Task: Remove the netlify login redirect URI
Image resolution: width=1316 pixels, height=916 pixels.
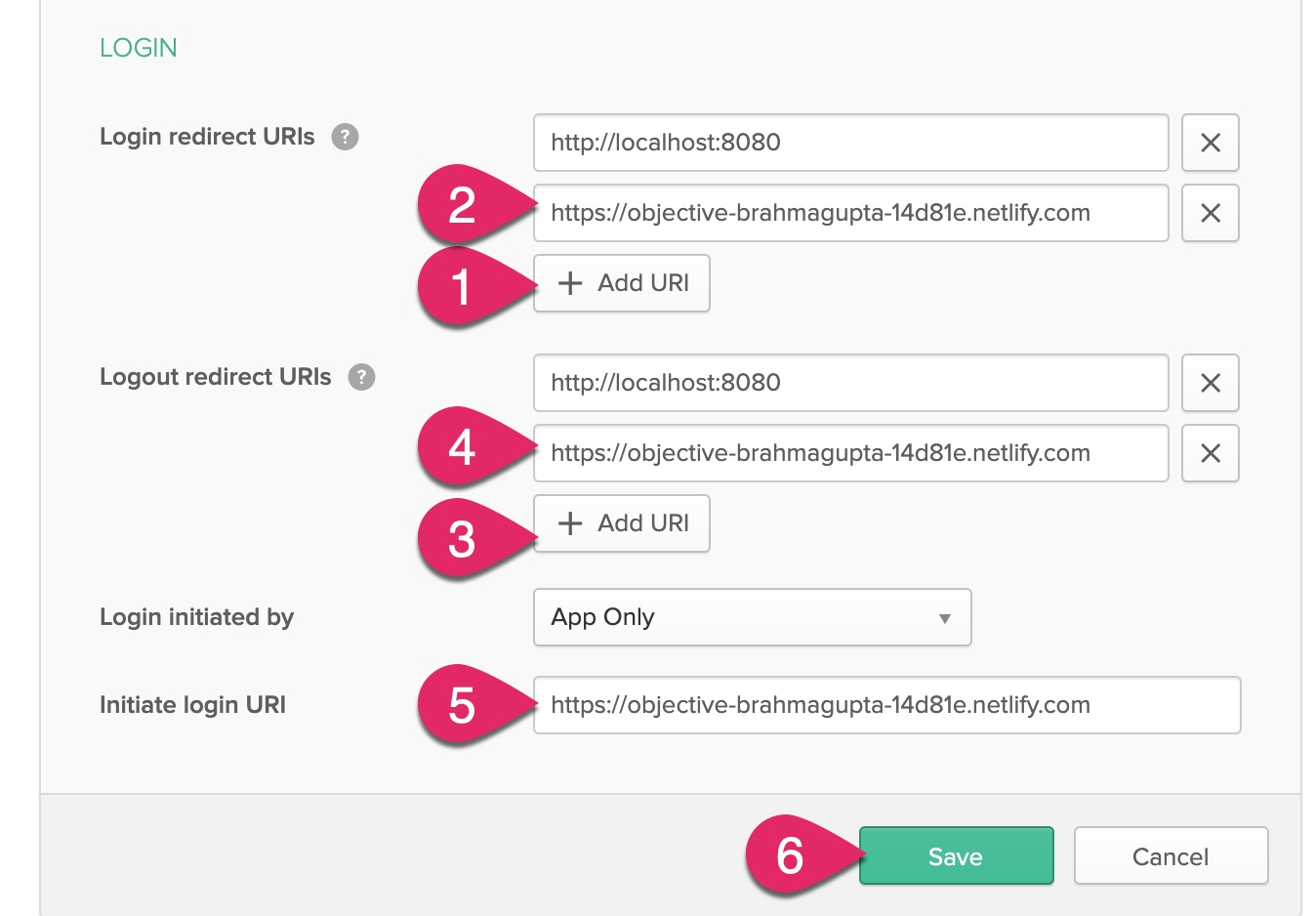Action: coord(1210,213)
